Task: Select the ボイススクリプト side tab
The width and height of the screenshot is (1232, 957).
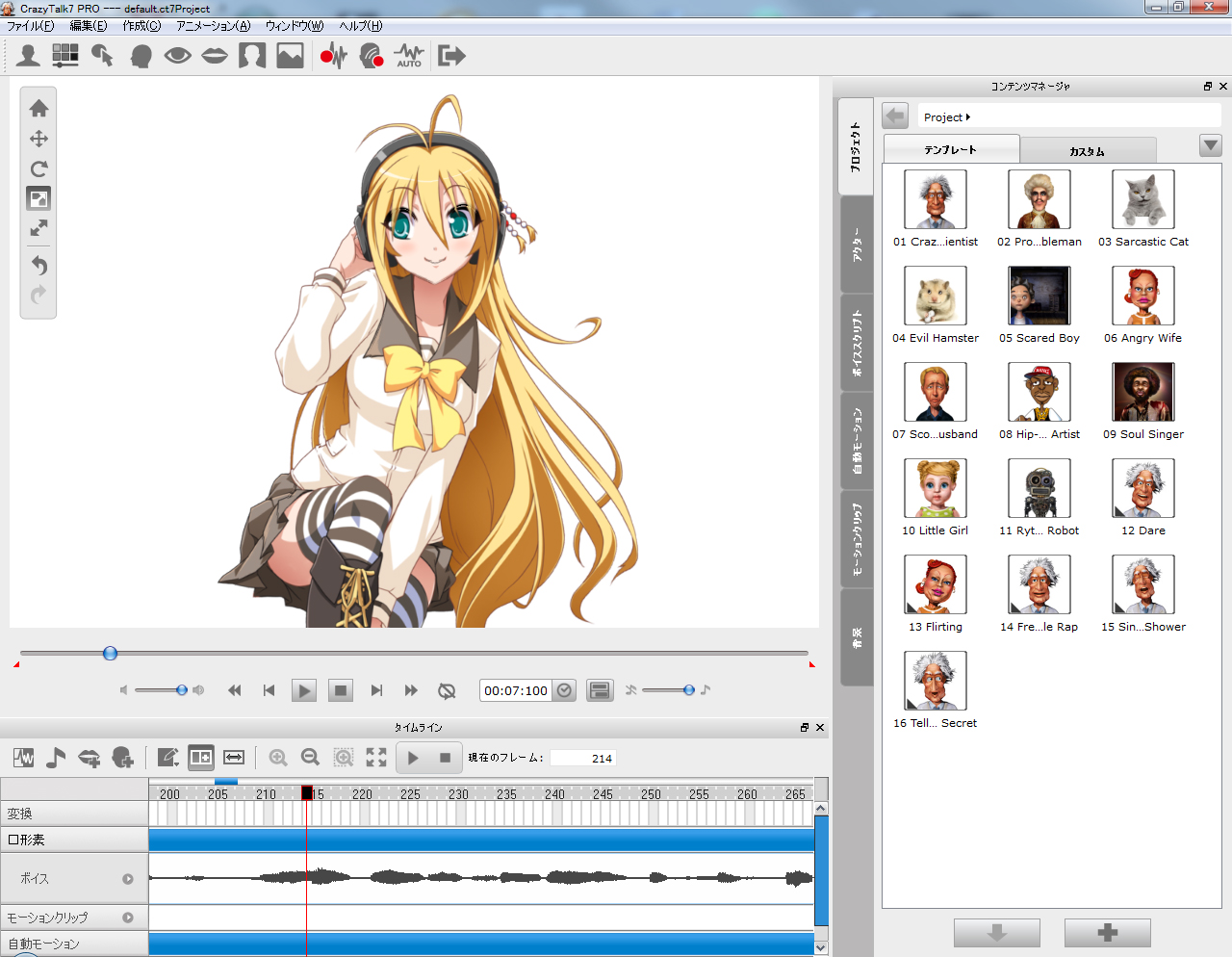Action: pos(857,343)
